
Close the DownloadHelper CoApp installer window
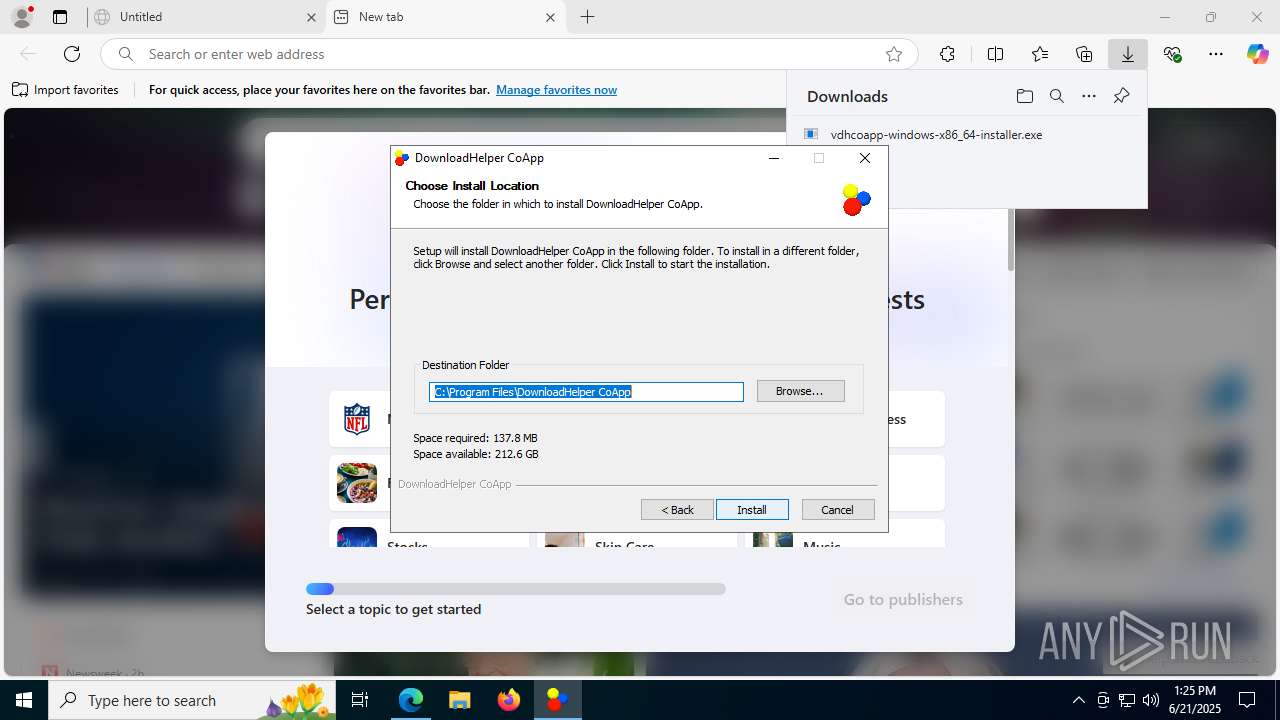point(865,158)
